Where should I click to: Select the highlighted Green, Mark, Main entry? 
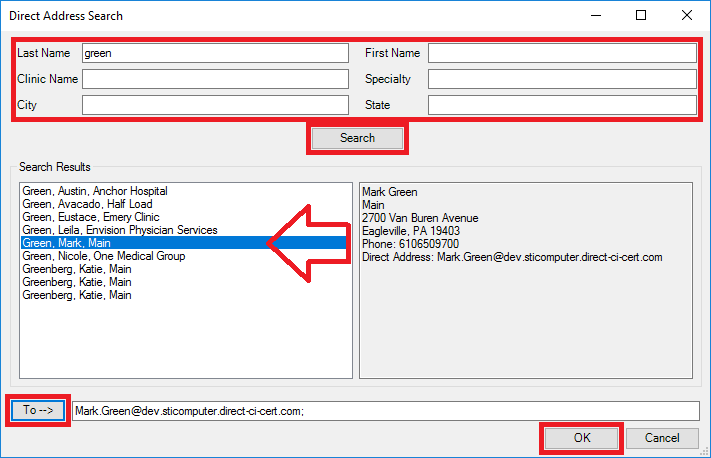(x=68, y=243)
